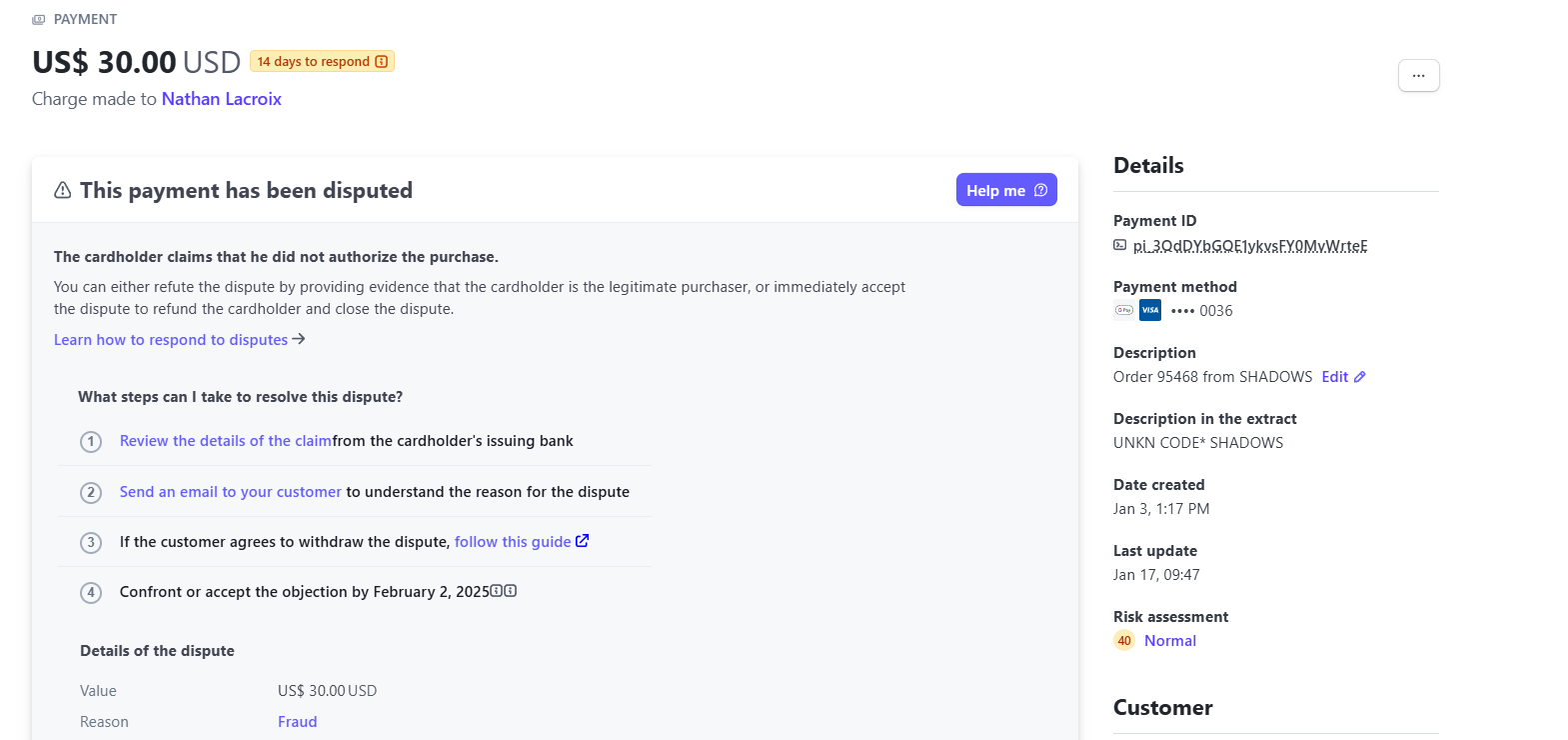Click the Help me button
Screen dimensions: 1568x740
tap(1006, 190)
